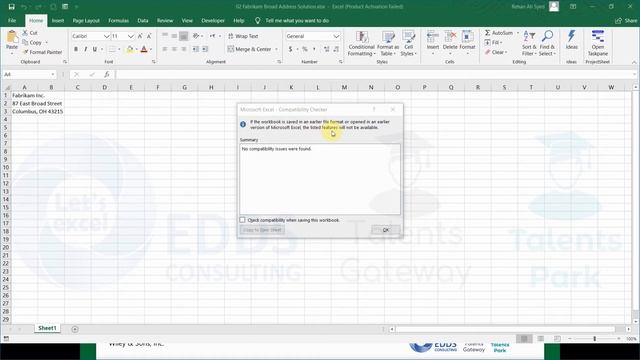The height and width of the screenshot is (360, 640).
Task: Switch to the Insert tab
Action: (x=58, y=20)
